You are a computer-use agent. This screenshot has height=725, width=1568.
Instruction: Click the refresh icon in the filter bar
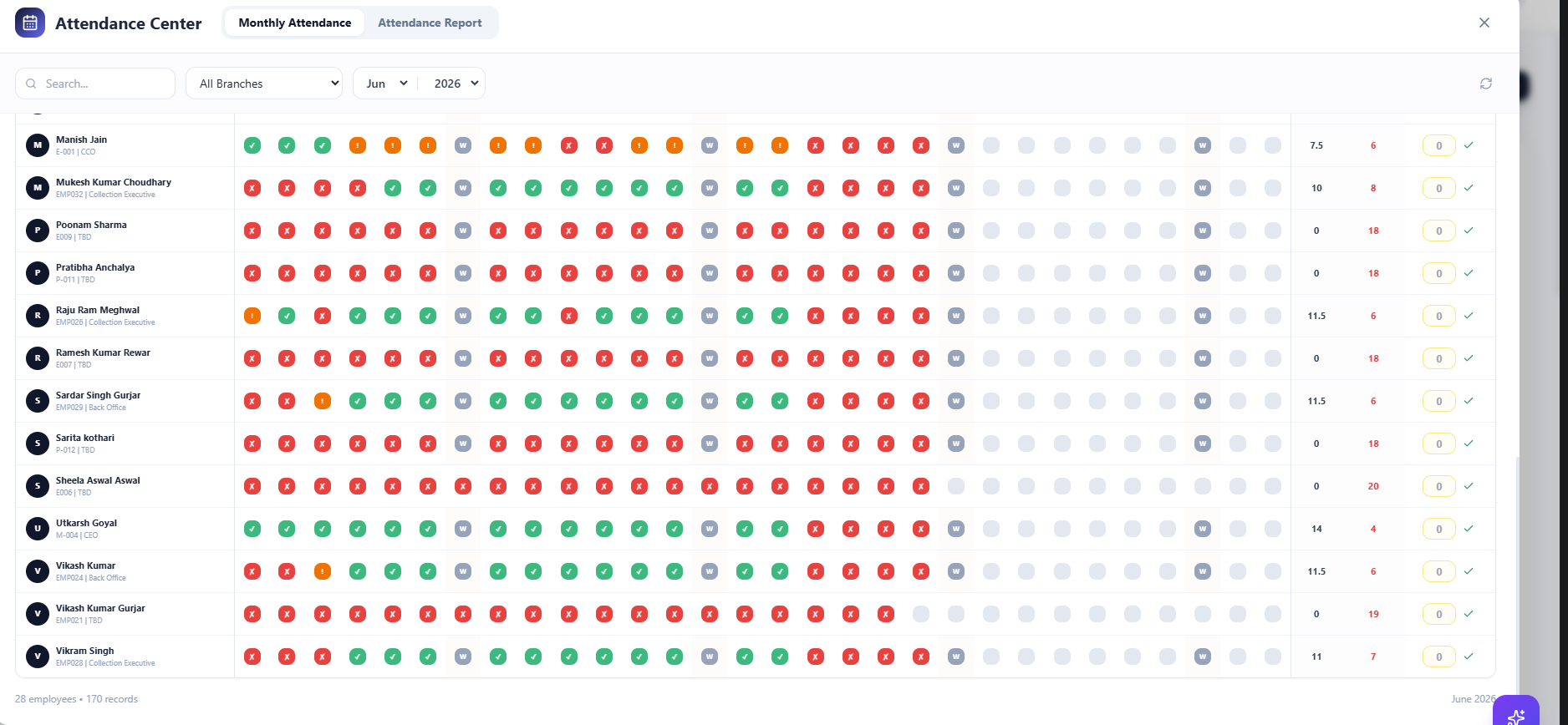coord(1485,84)
